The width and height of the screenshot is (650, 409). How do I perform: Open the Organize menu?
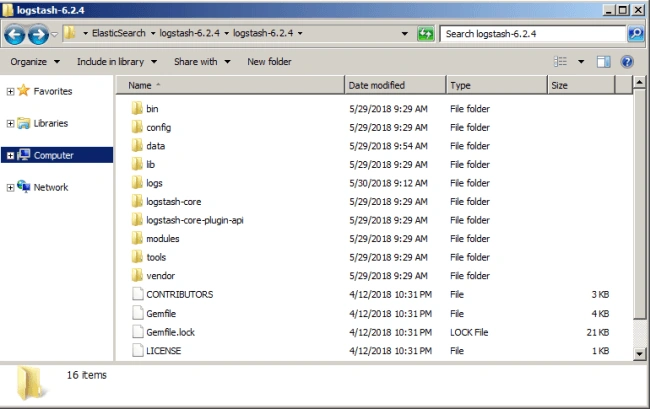pos(35,62)
